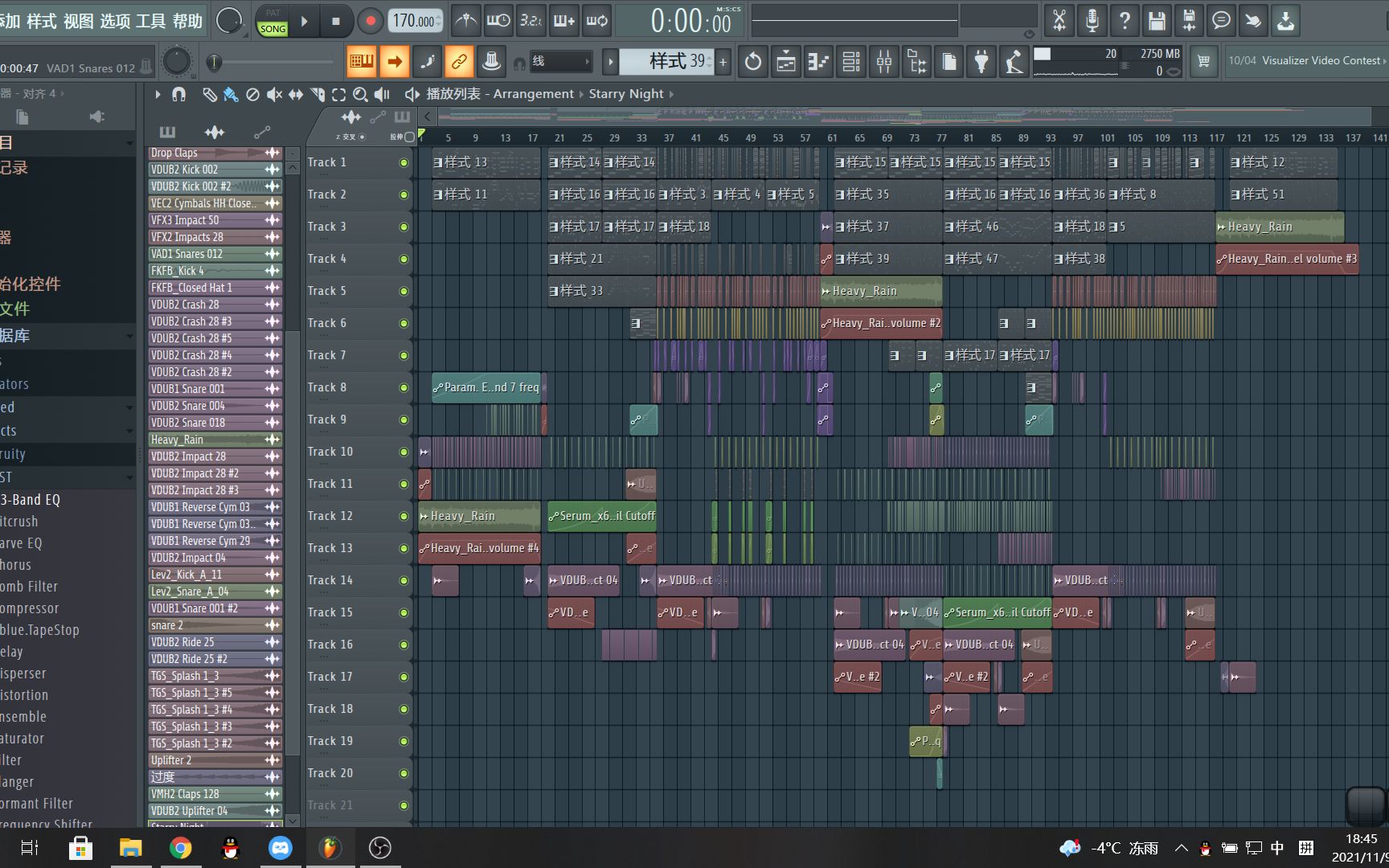The width and height of the screenshot is (1389, 868).
Task: Open the mixer view
Action: [884, 61]
